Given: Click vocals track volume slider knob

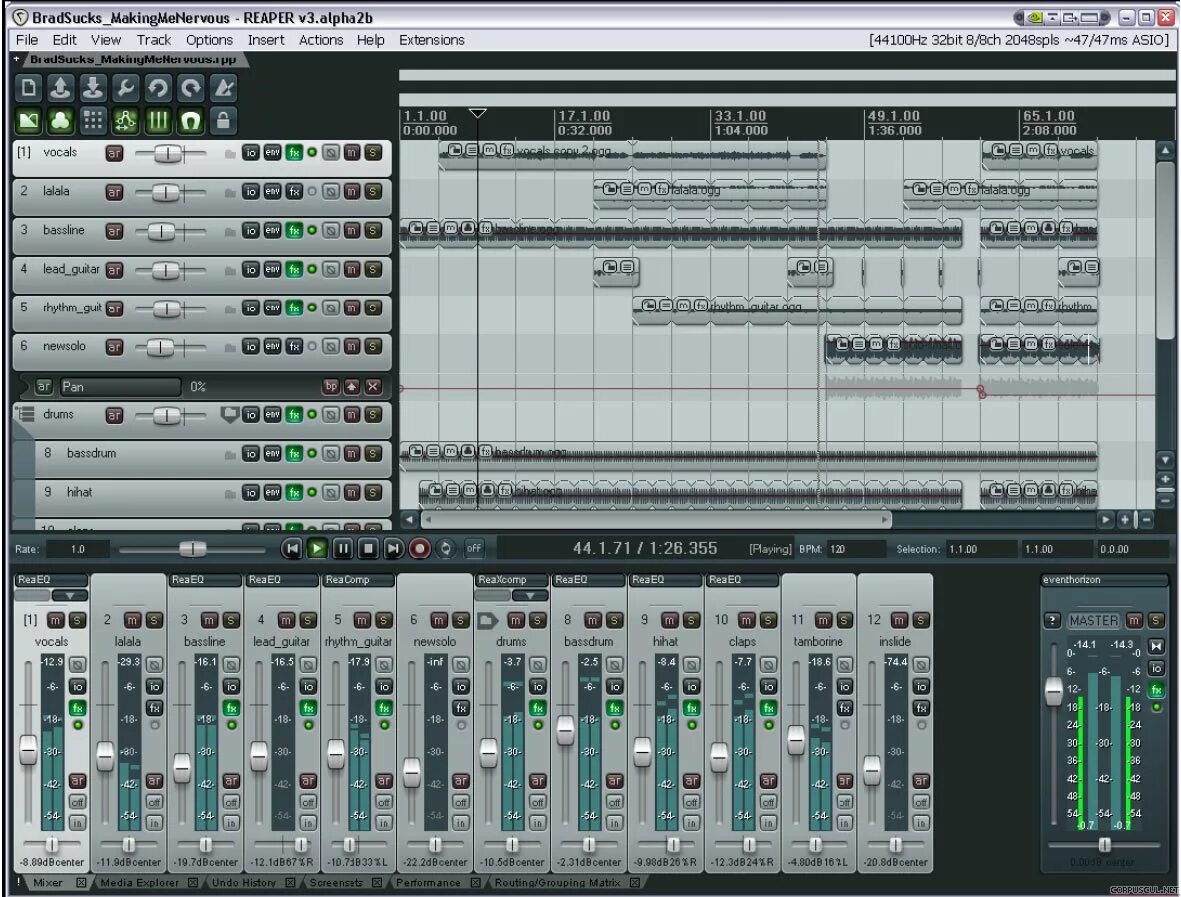Looking at the screenshot, I should pyautogui.click(x=167, y=154).
